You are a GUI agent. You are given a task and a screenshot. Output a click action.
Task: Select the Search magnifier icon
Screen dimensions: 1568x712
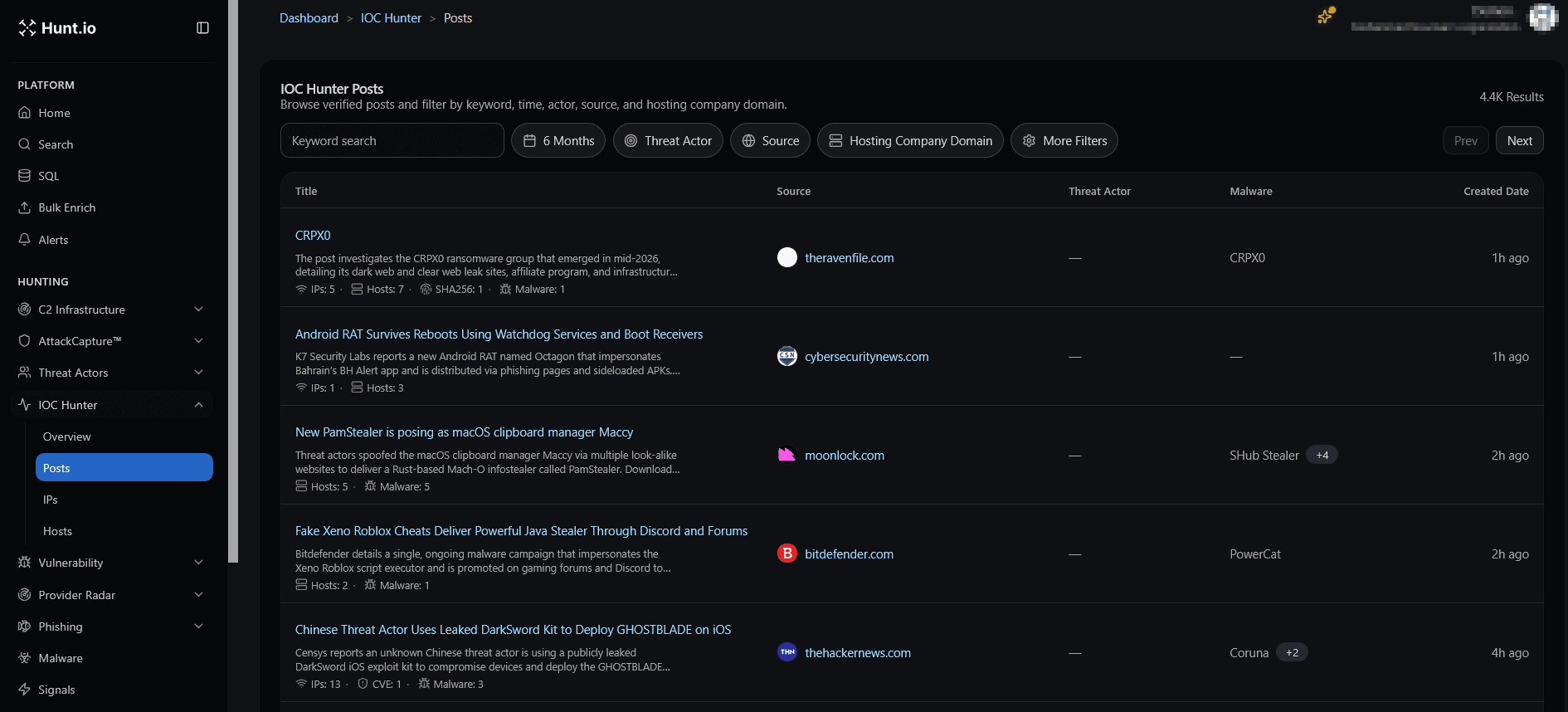click(x=25, y=144)
